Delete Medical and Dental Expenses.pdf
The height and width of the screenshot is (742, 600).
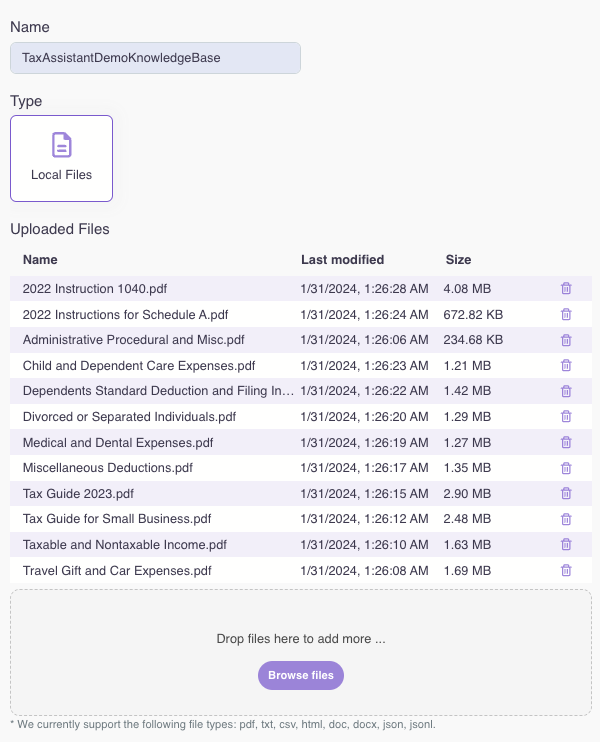point(566,442)
